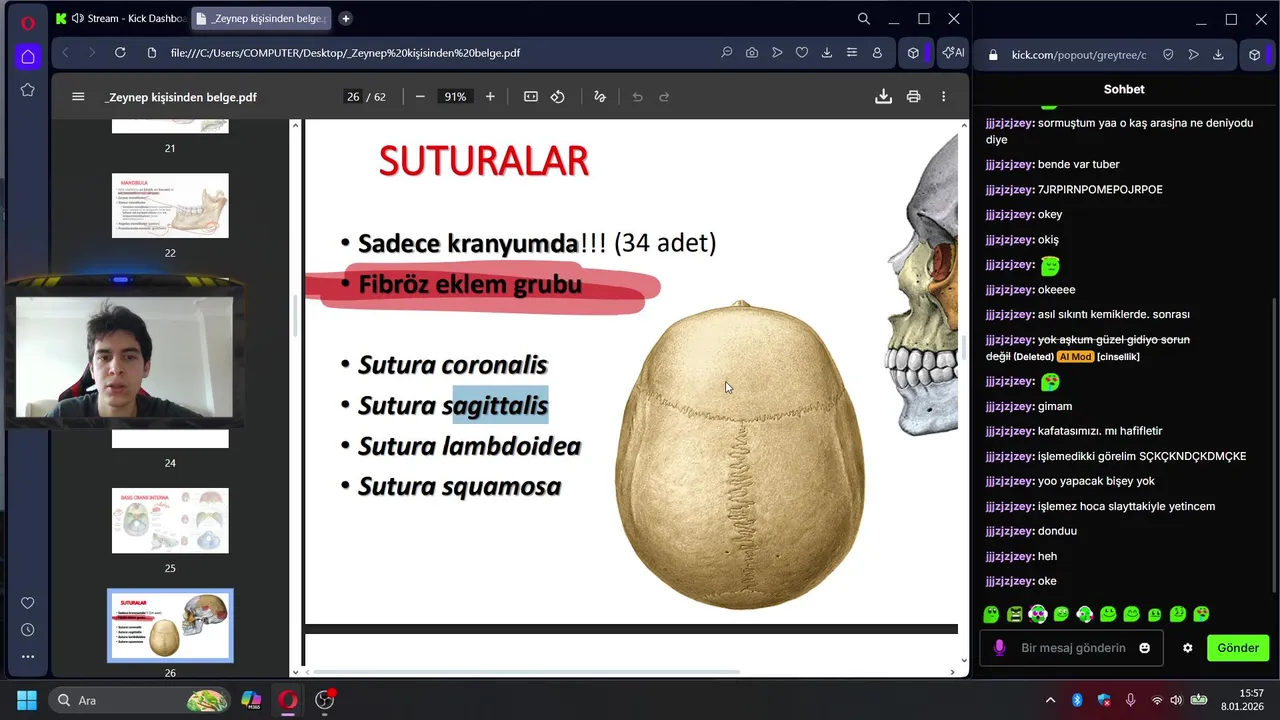Select the PDF draw annotation tool

click(600, 97)
